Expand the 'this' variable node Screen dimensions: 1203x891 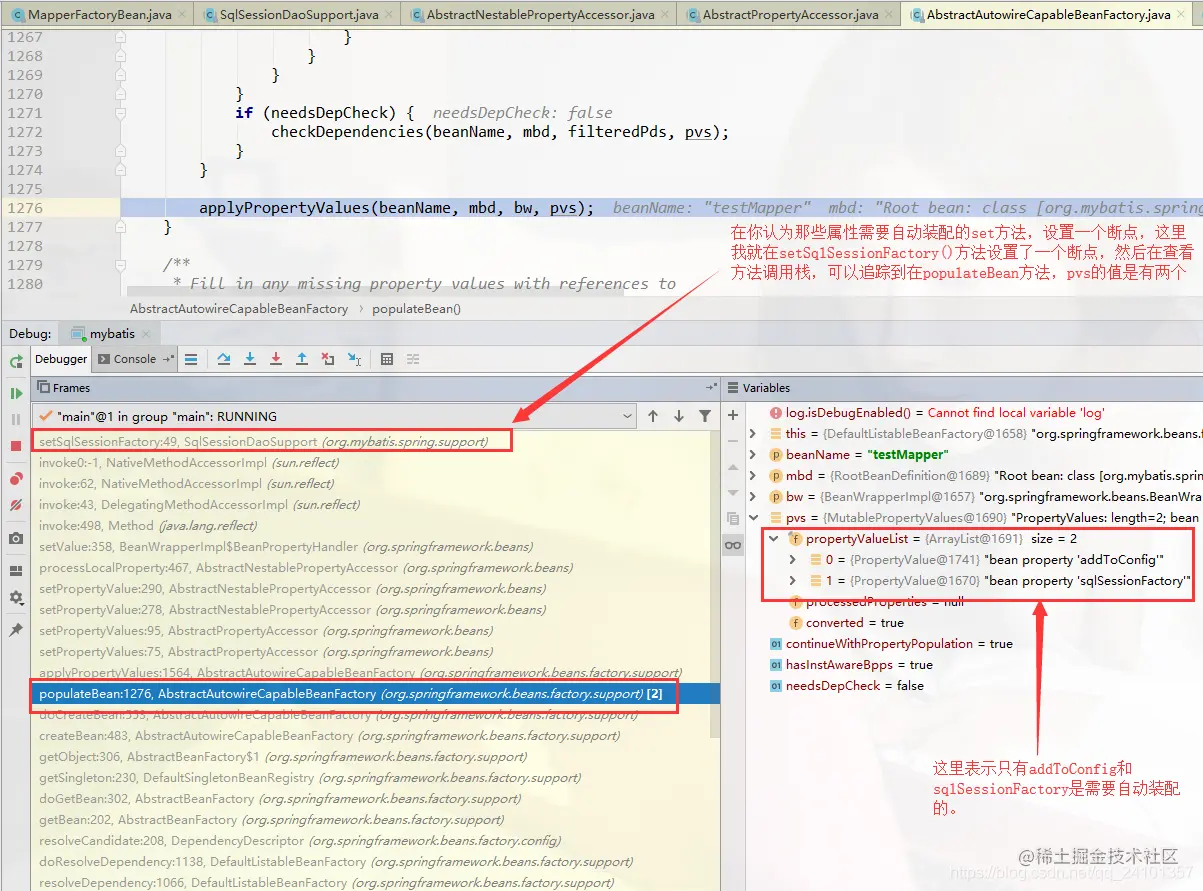[754, 433]
